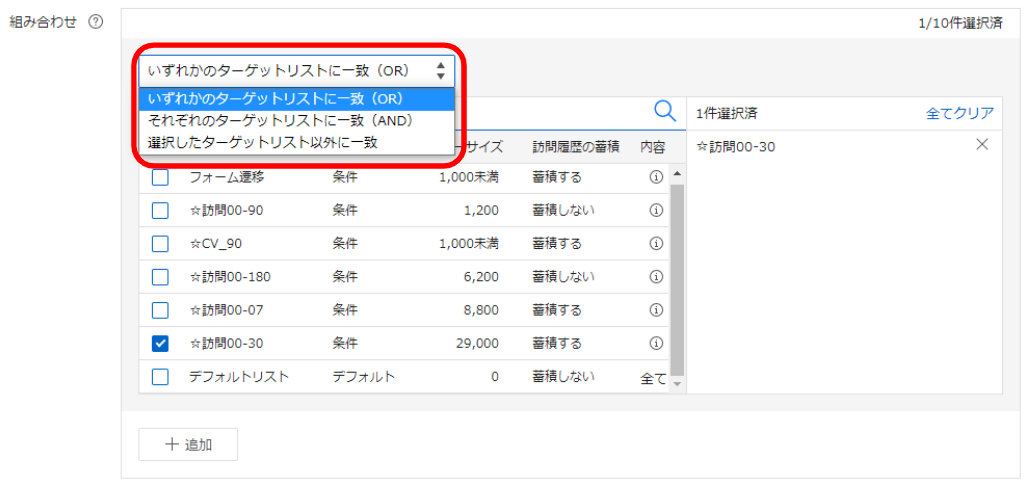Uncheck the ☆訪問00-30 checkbox
This screenshot has width=1025, height=485.
point(160,343)
